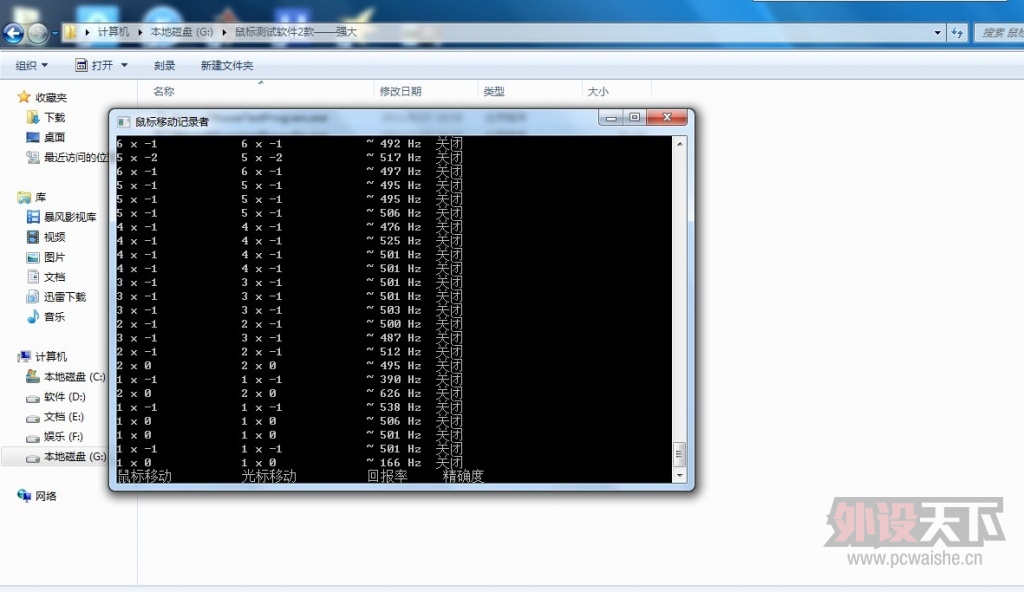Click the search box in Explorer
Image resolution: width=1024 pixels, height=592 pixels.
pos(999,33)
